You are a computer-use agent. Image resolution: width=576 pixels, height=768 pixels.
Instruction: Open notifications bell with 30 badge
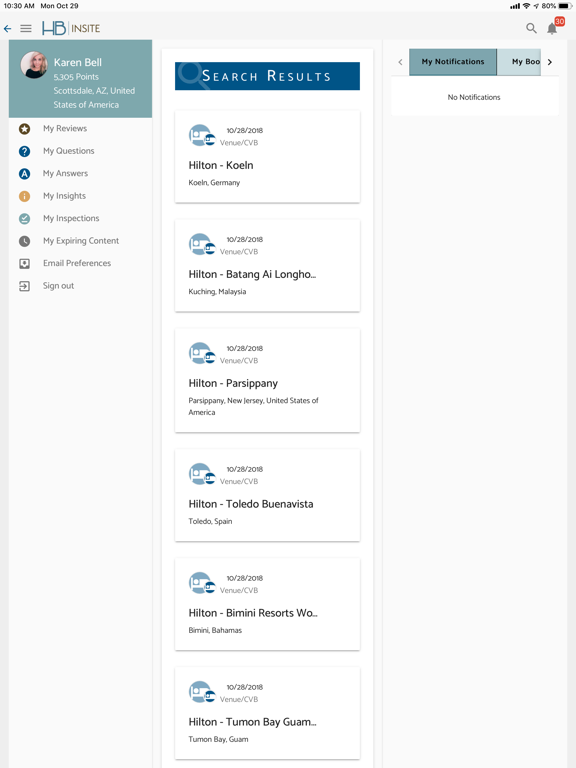tap(553, 28)
